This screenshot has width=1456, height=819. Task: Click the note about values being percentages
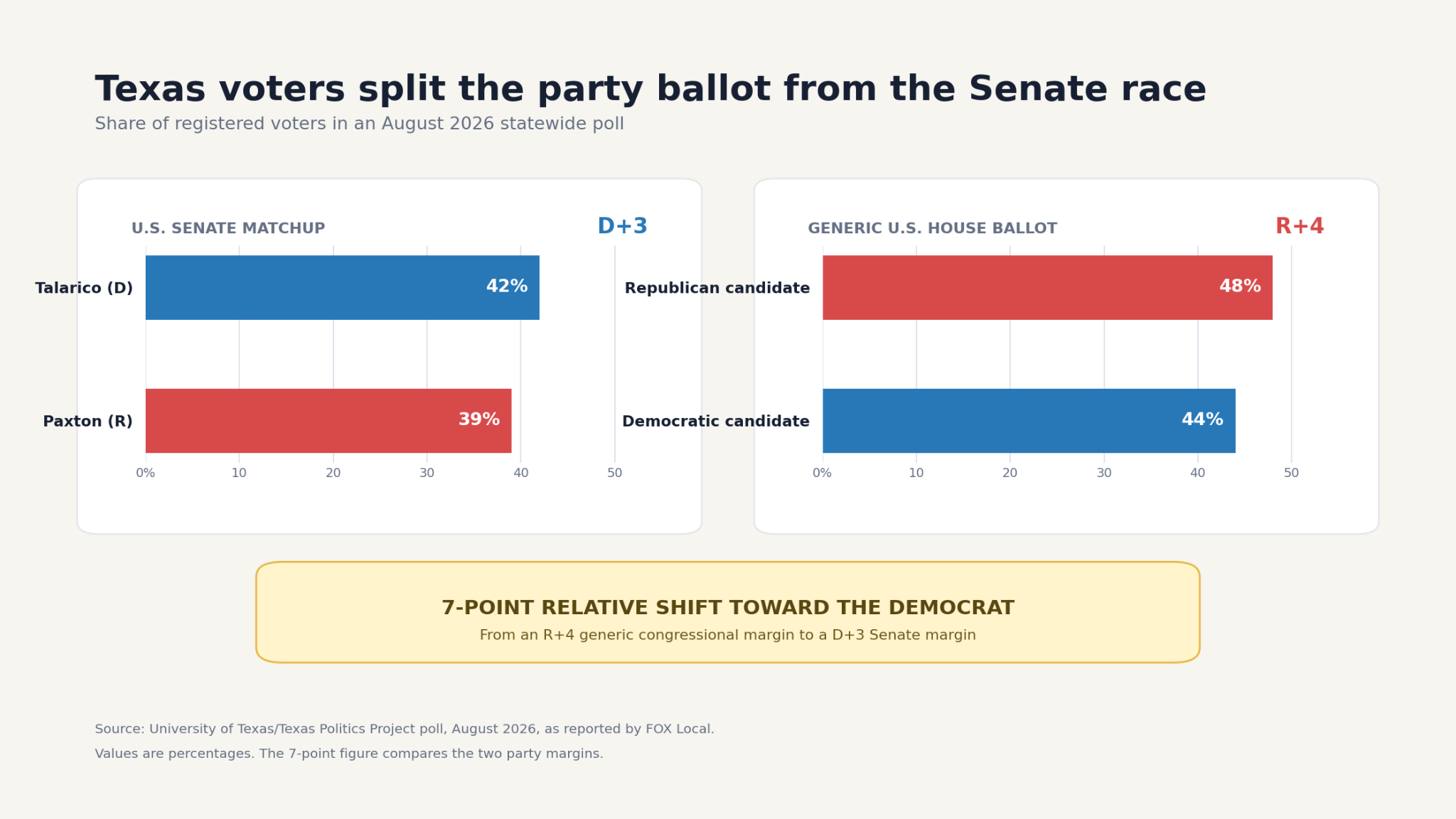tap(349, 754)
